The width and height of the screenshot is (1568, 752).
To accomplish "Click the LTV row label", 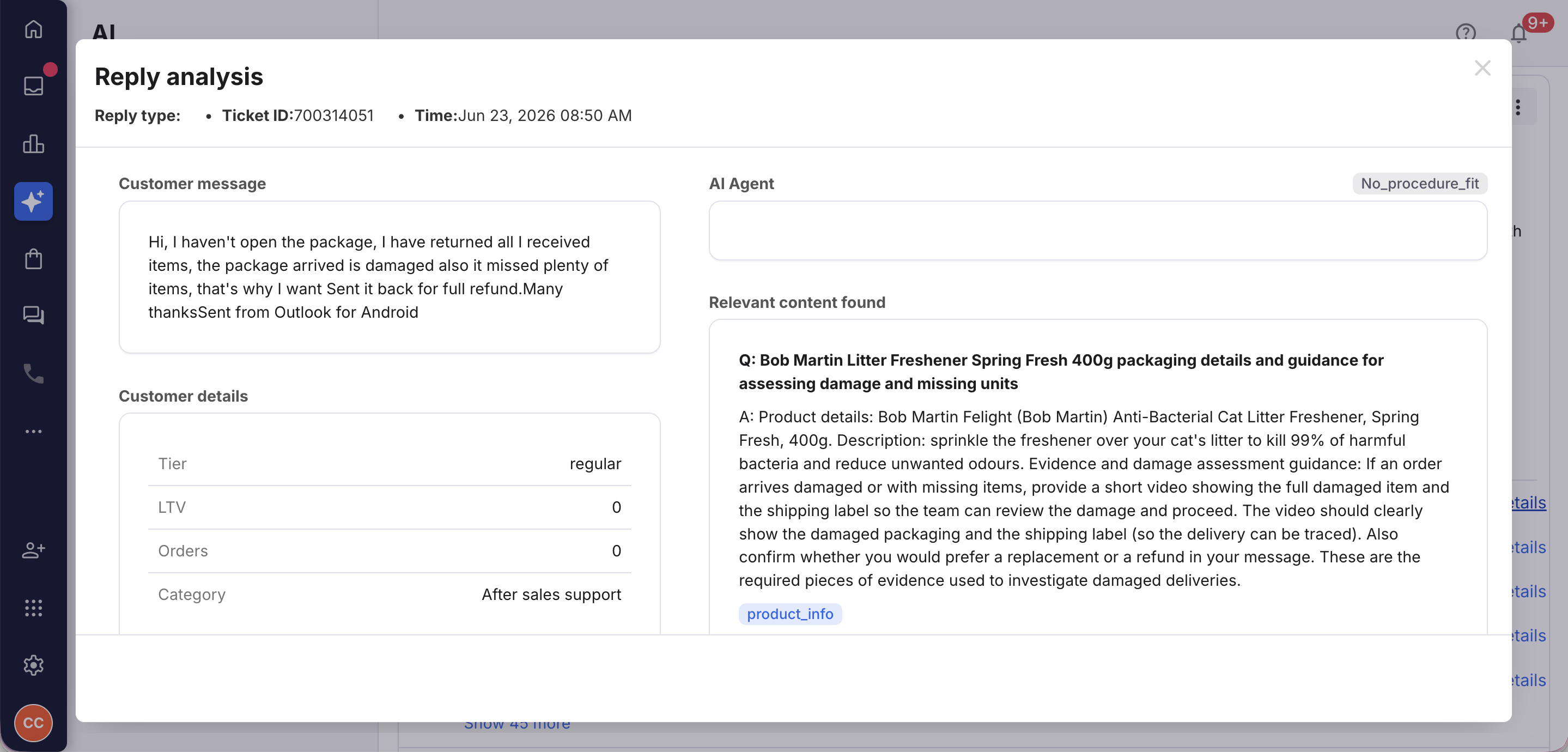I will tap(172, 507).
